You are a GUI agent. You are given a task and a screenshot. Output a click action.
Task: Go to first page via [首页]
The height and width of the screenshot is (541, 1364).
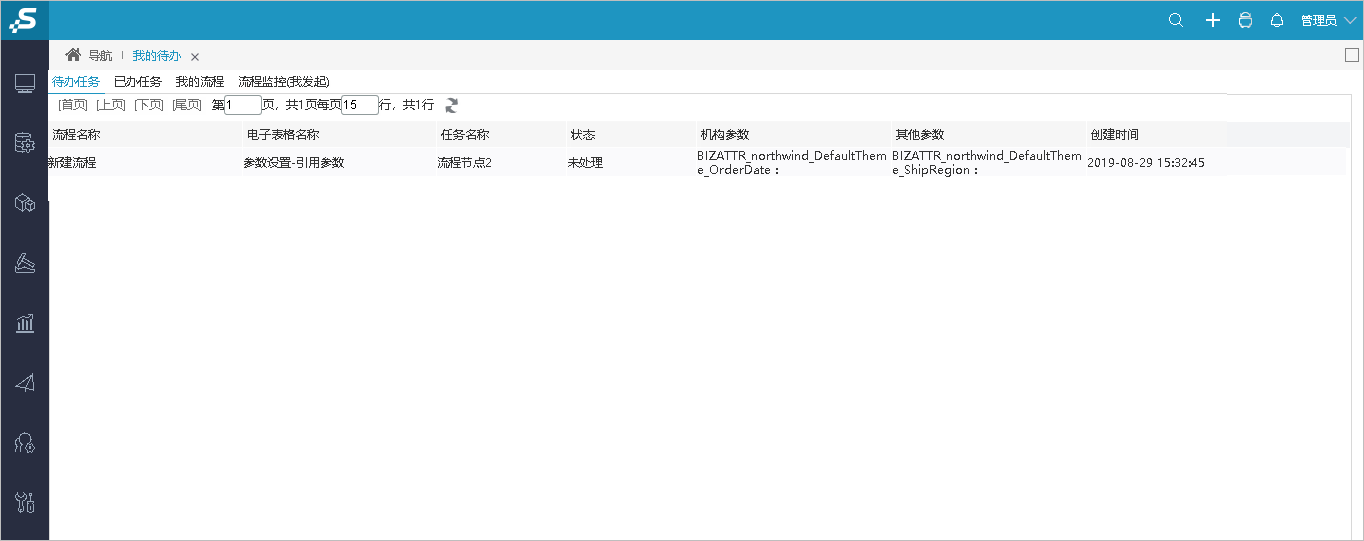(73, 105)
